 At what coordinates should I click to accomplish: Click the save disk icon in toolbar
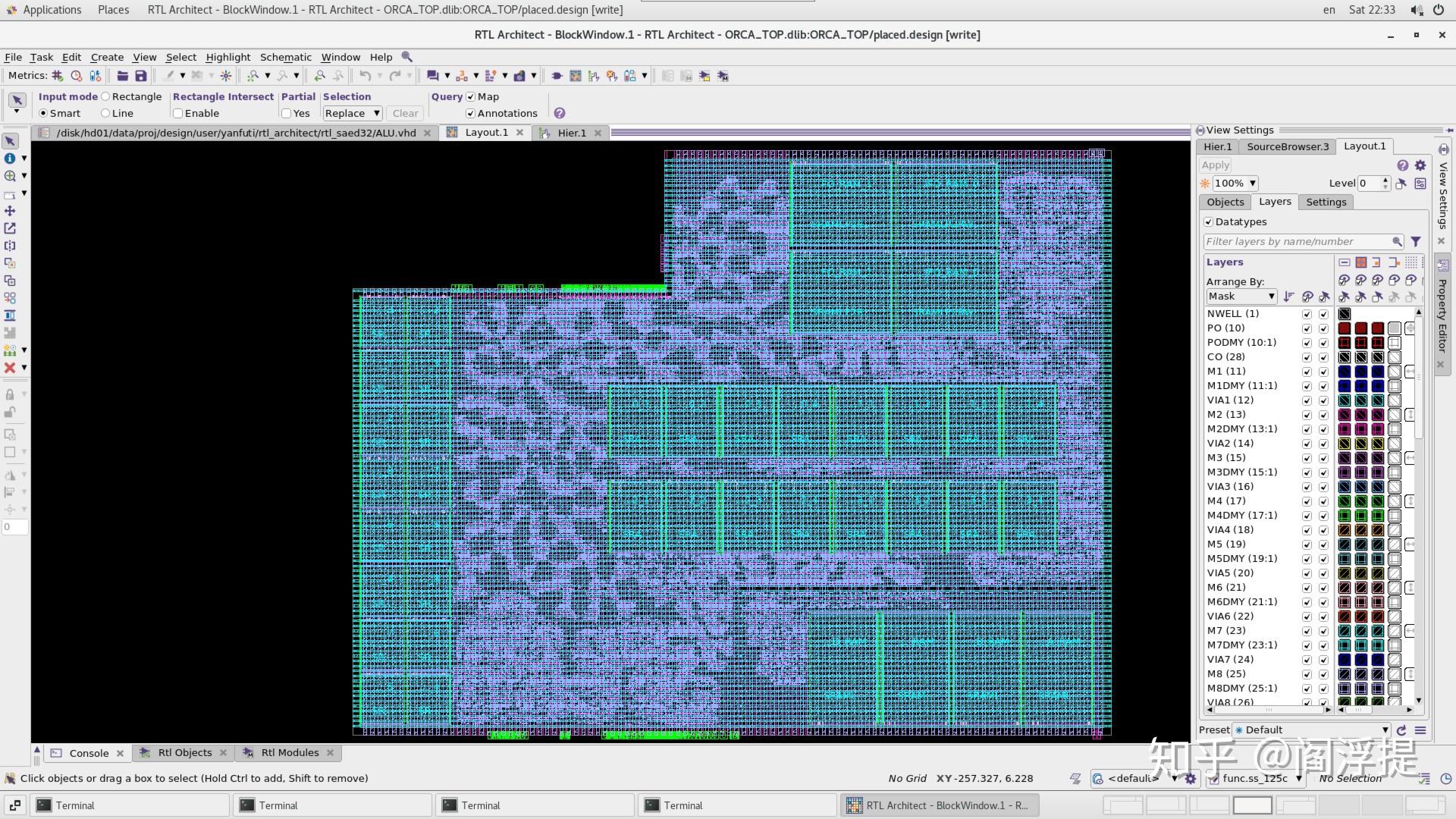click(140, 76)
